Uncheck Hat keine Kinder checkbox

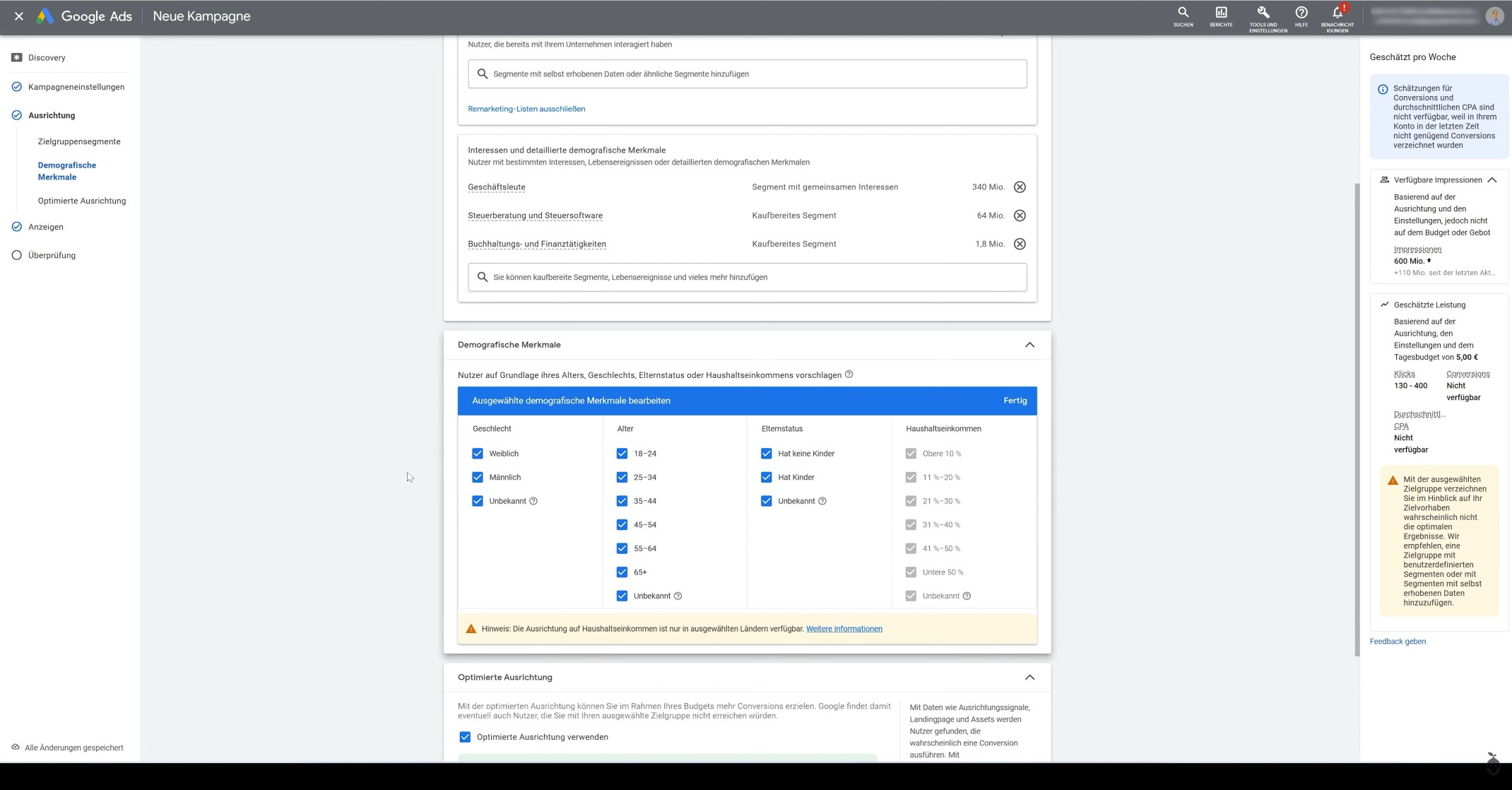[767, 454]
